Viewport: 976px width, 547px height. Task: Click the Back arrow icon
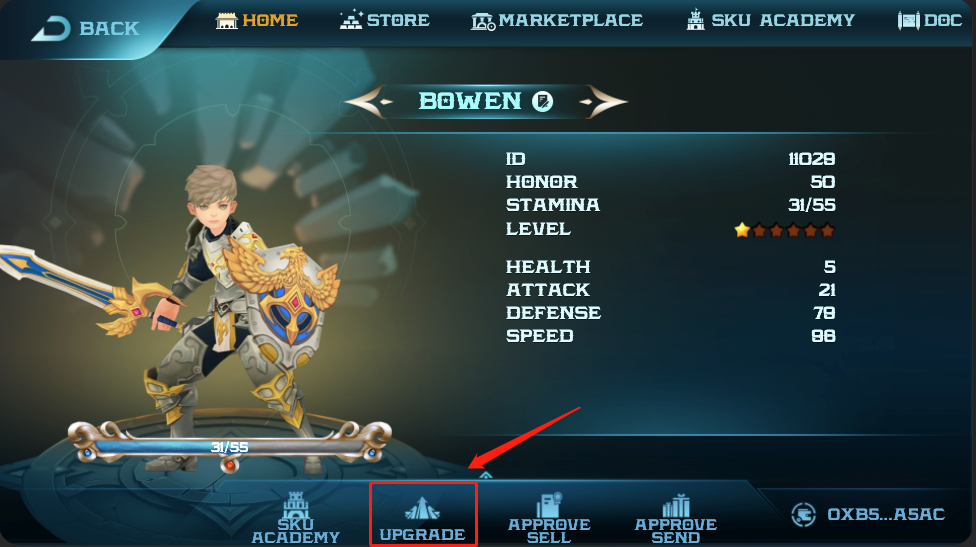(50, 29)
